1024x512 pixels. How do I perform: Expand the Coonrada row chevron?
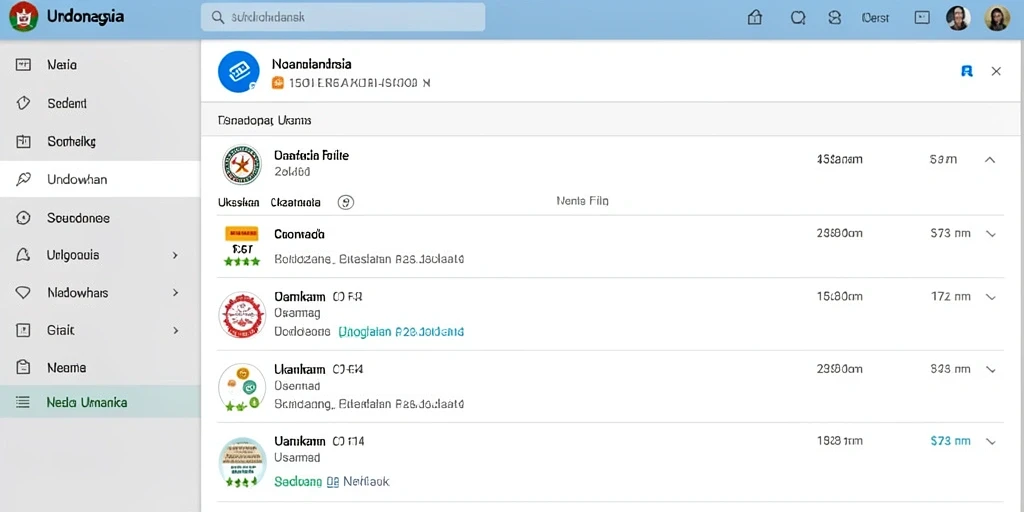(991, 234)
